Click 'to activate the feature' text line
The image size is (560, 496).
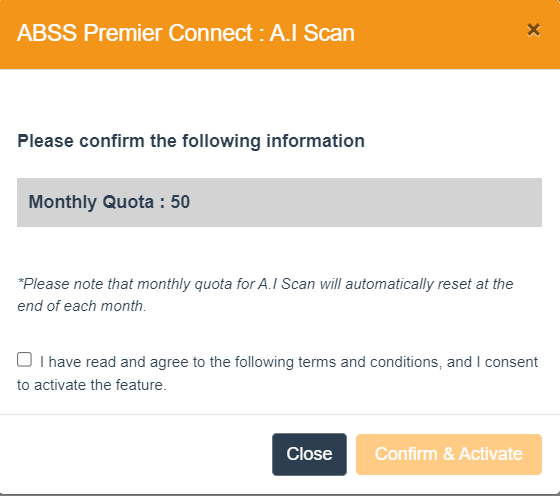coord(92,385)
